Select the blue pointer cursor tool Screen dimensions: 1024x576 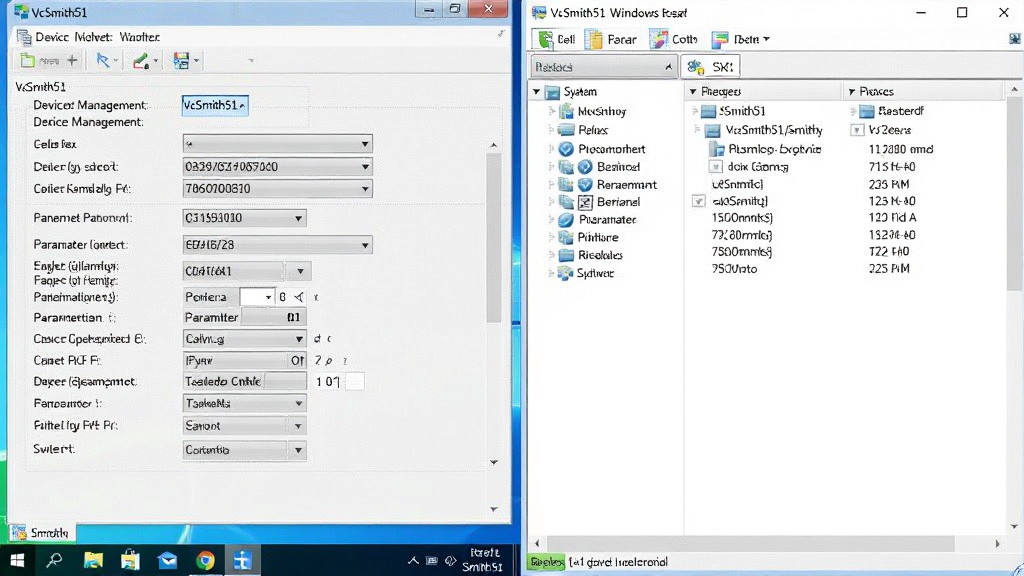[x=103, y=61]
